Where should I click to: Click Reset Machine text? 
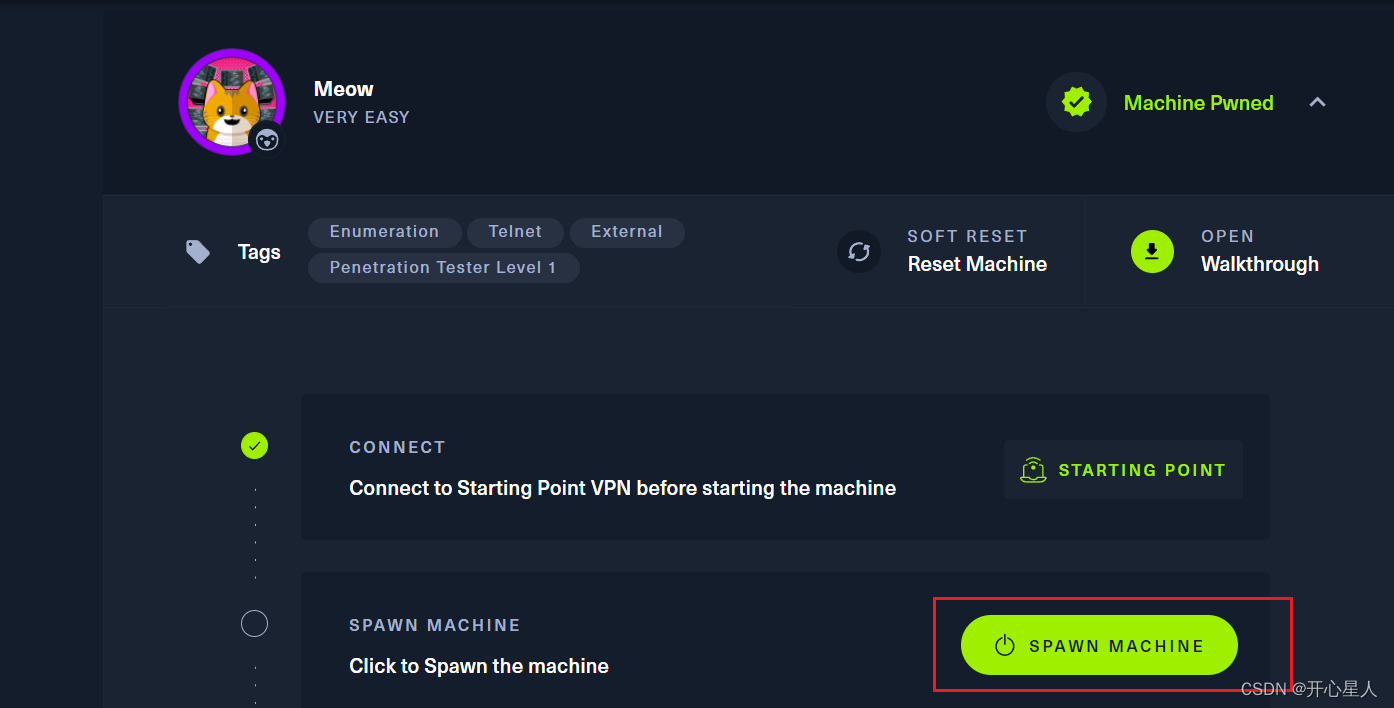click(977, 264)
